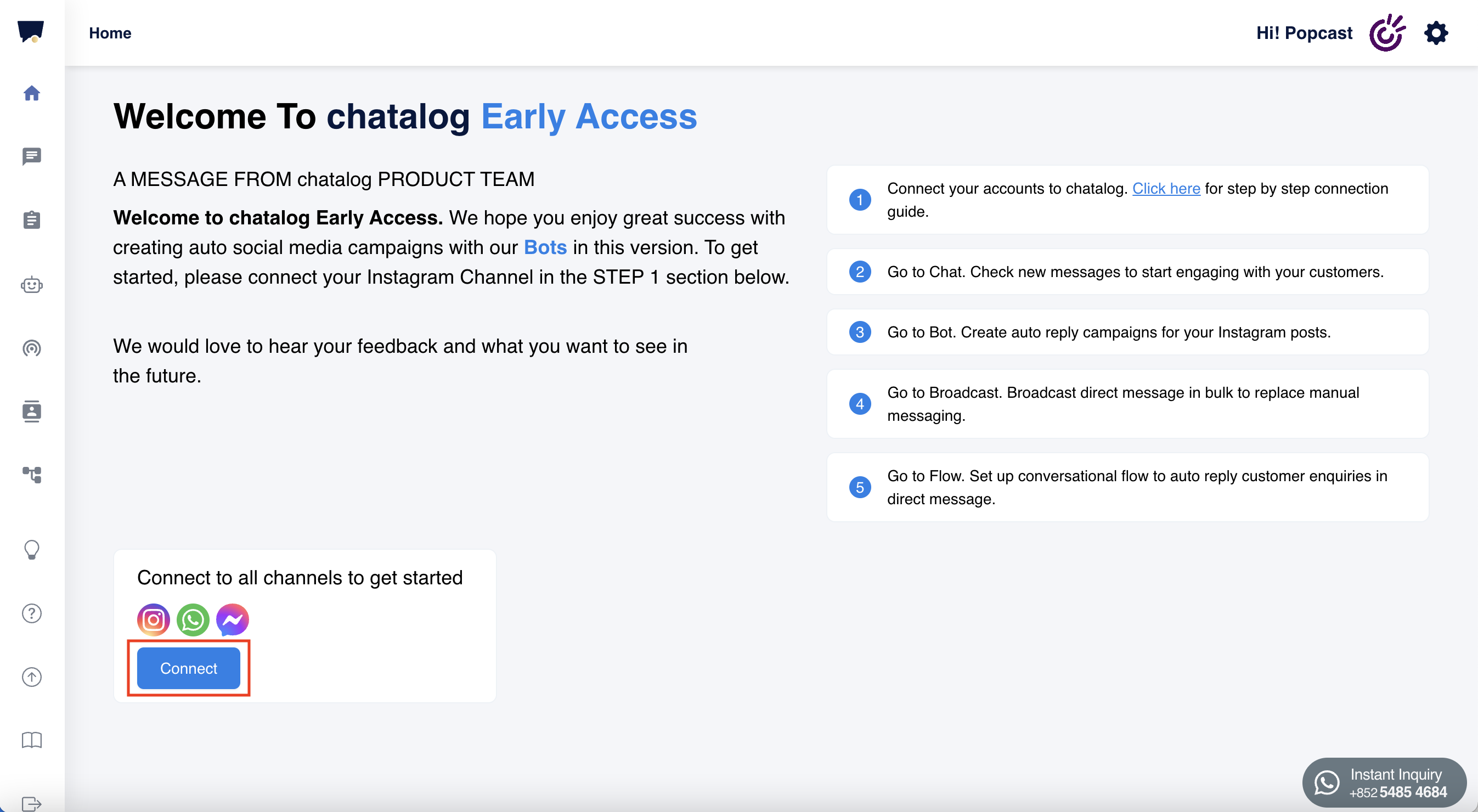Follow the "Click here" connection guide link
Screen dimensions: 1478x812
(1166, 188)
